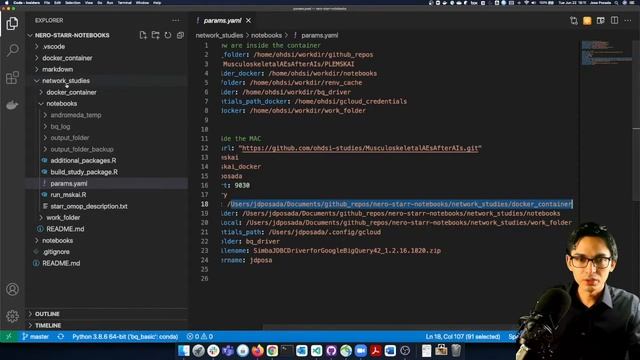The width and height of the screenshot is (640, 360).
Task: Open Terminal from the dock
Action: pyautogui.click(x=287, y=351)
